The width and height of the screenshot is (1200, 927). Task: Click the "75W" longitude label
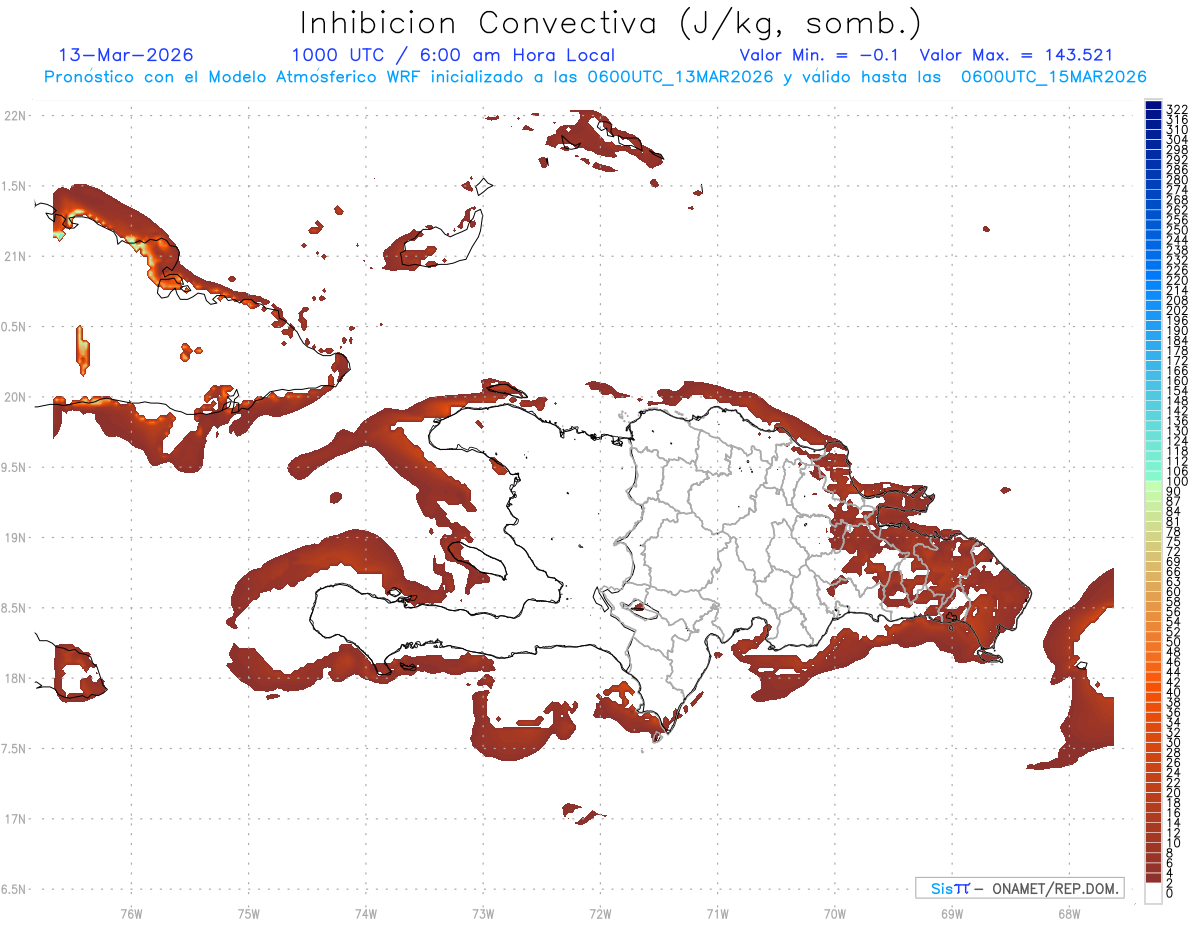click(248, 914)
